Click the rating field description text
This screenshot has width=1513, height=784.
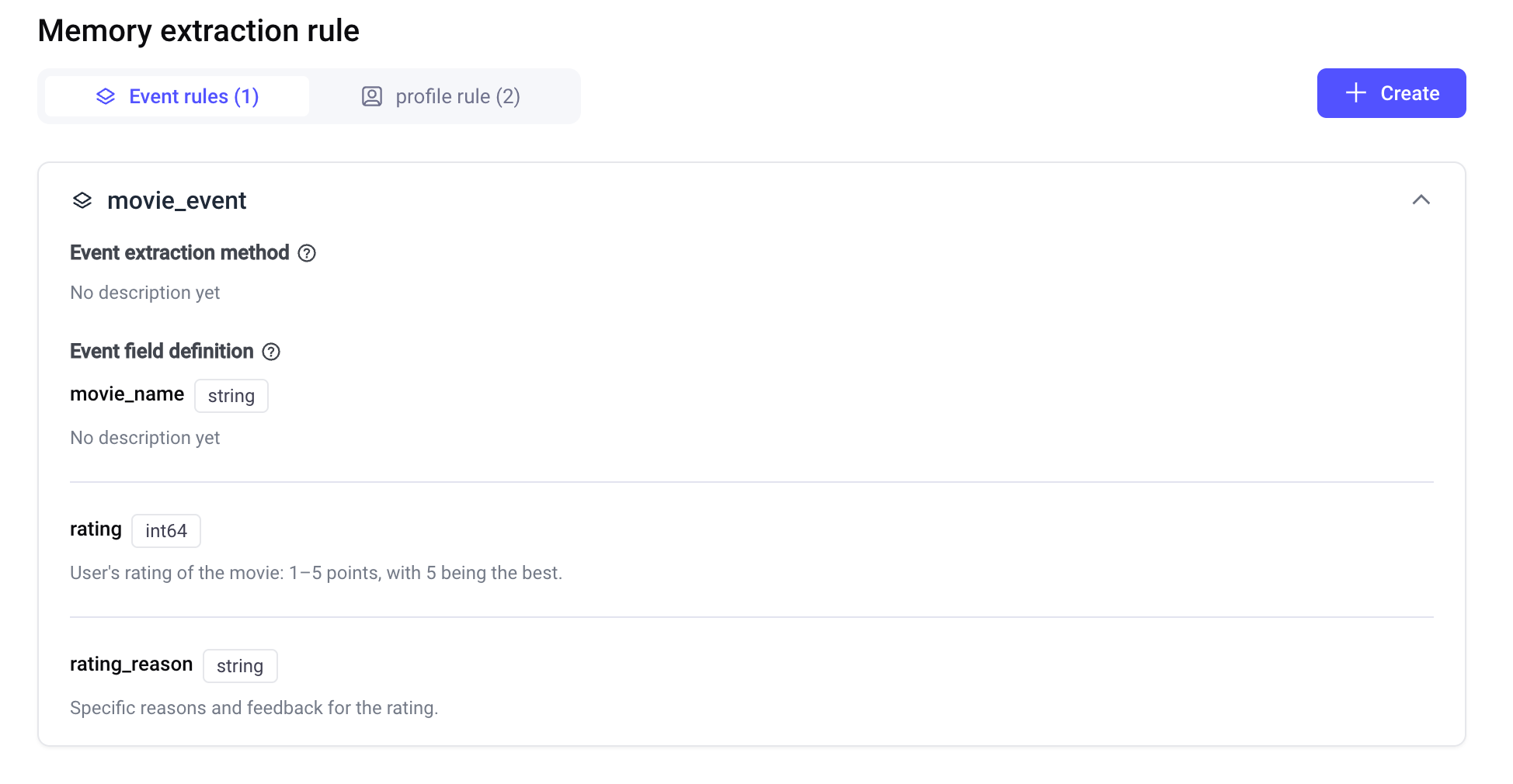point(315,573)
